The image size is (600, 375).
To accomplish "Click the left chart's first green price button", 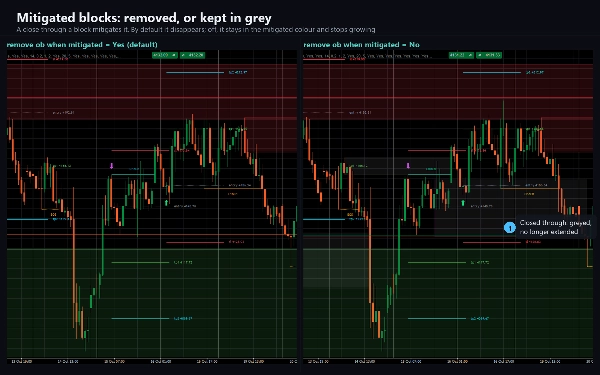I will (165, 55).
